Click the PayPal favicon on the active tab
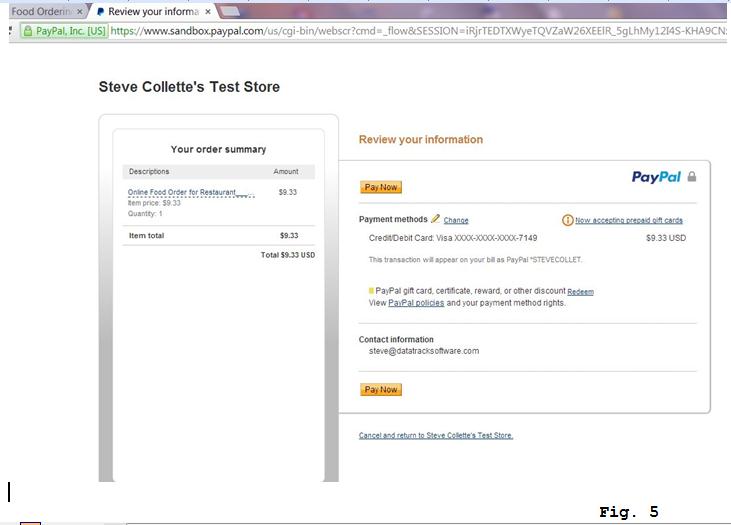This screenshot has height=525, width=731. pyautogui.click(x=100, y=12)
